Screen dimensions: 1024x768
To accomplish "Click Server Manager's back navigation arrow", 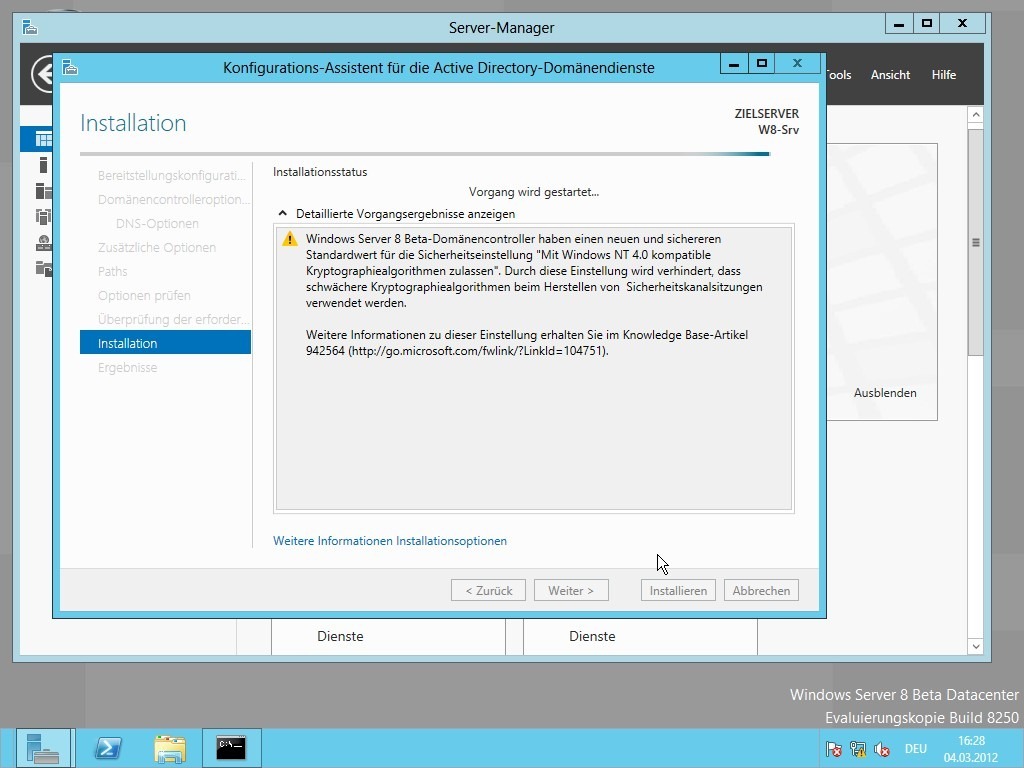I will (x=42, y=74).
